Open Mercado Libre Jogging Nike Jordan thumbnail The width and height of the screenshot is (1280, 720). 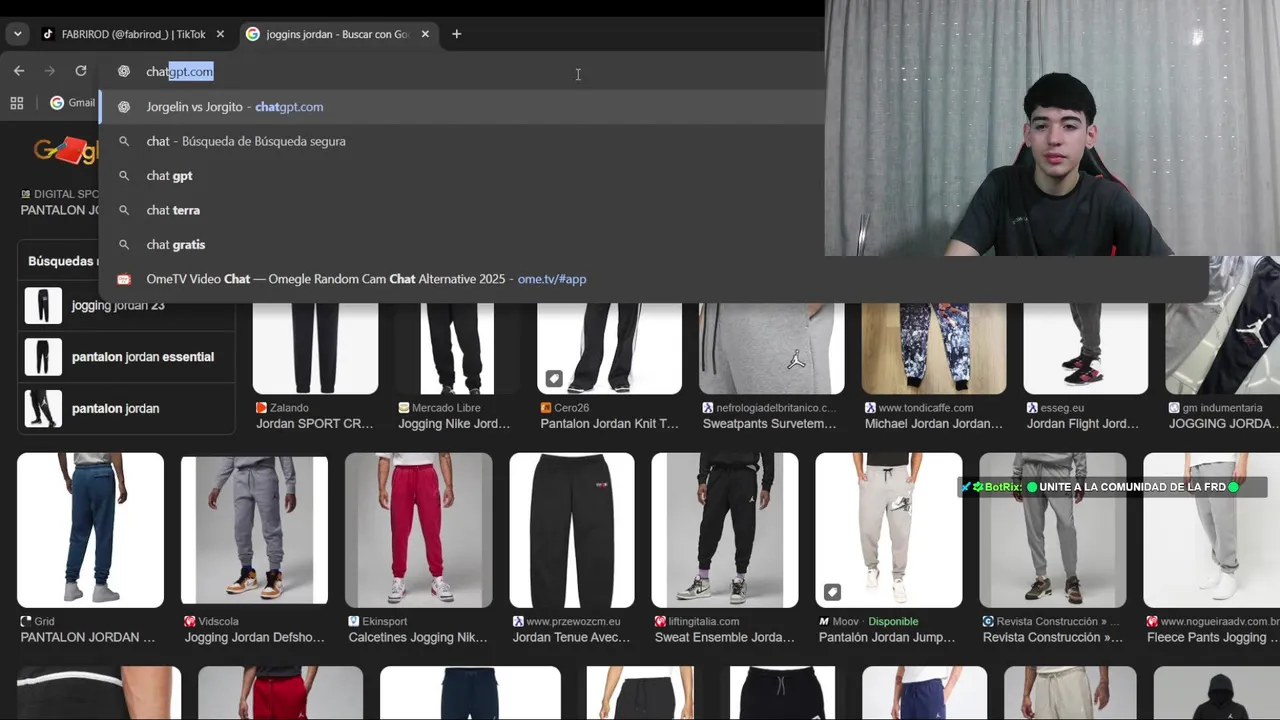457,348
